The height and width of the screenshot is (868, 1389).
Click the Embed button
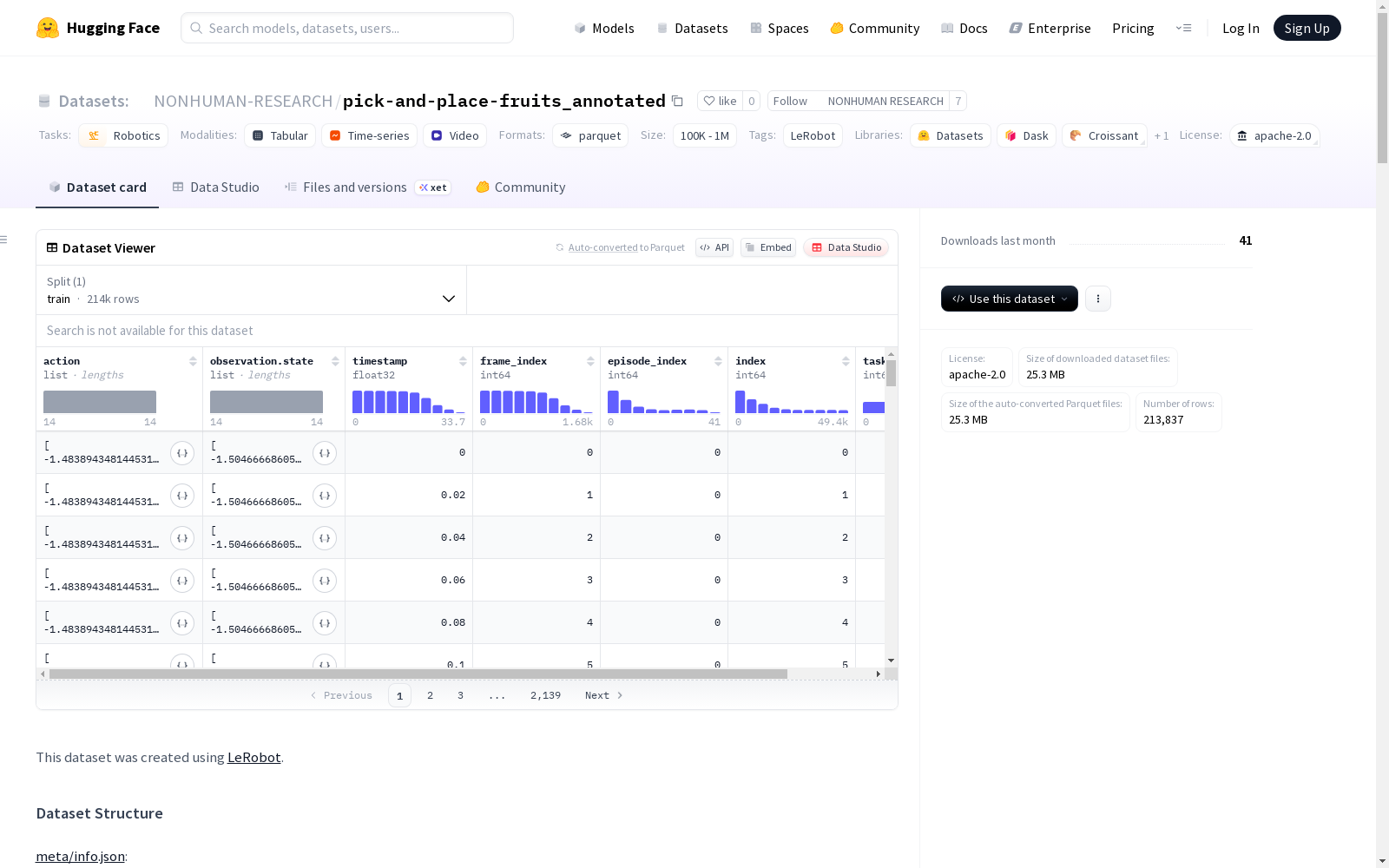pos(768,247)
